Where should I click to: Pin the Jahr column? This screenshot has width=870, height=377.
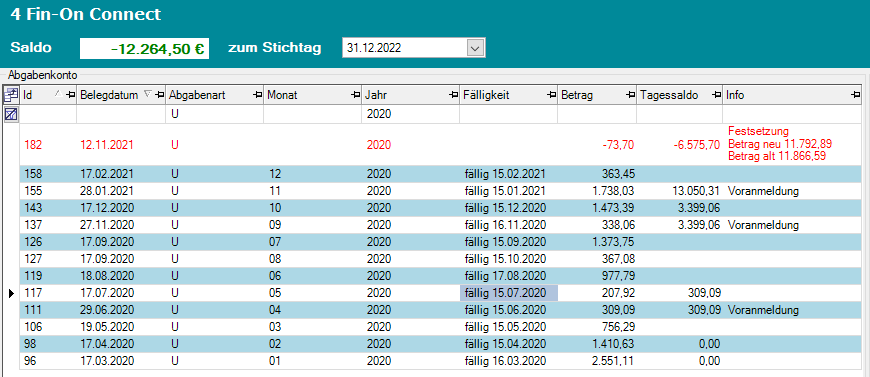[x=453, y=95]
